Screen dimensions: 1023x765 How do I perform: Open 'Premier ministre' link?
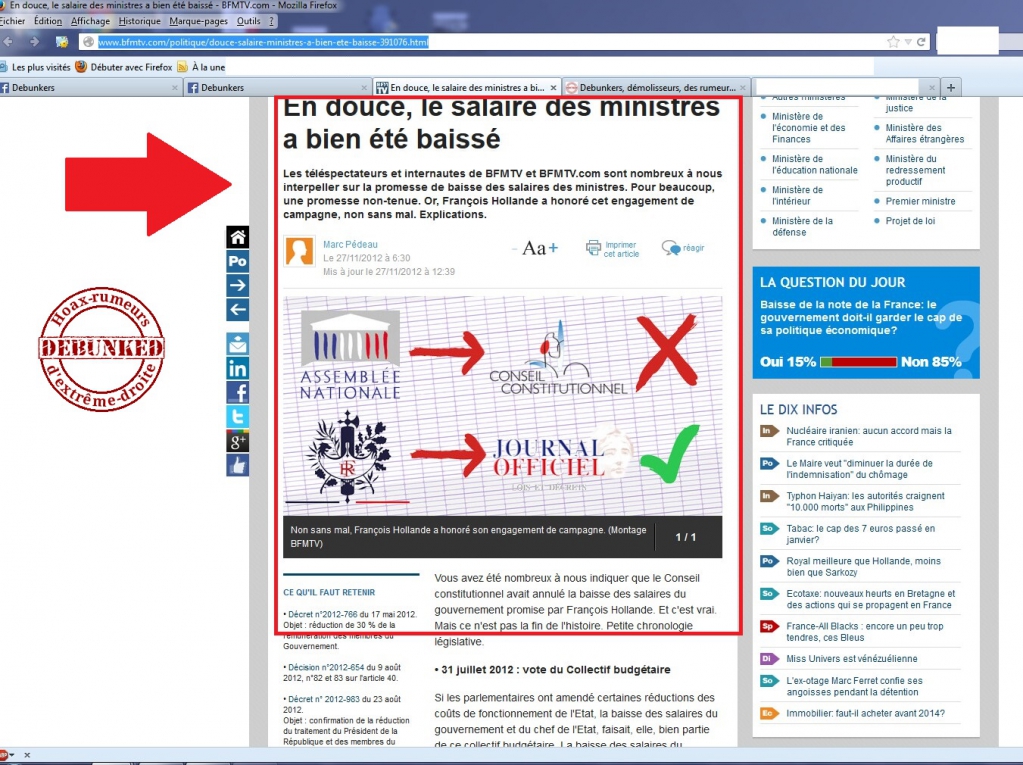pos(920,201)
